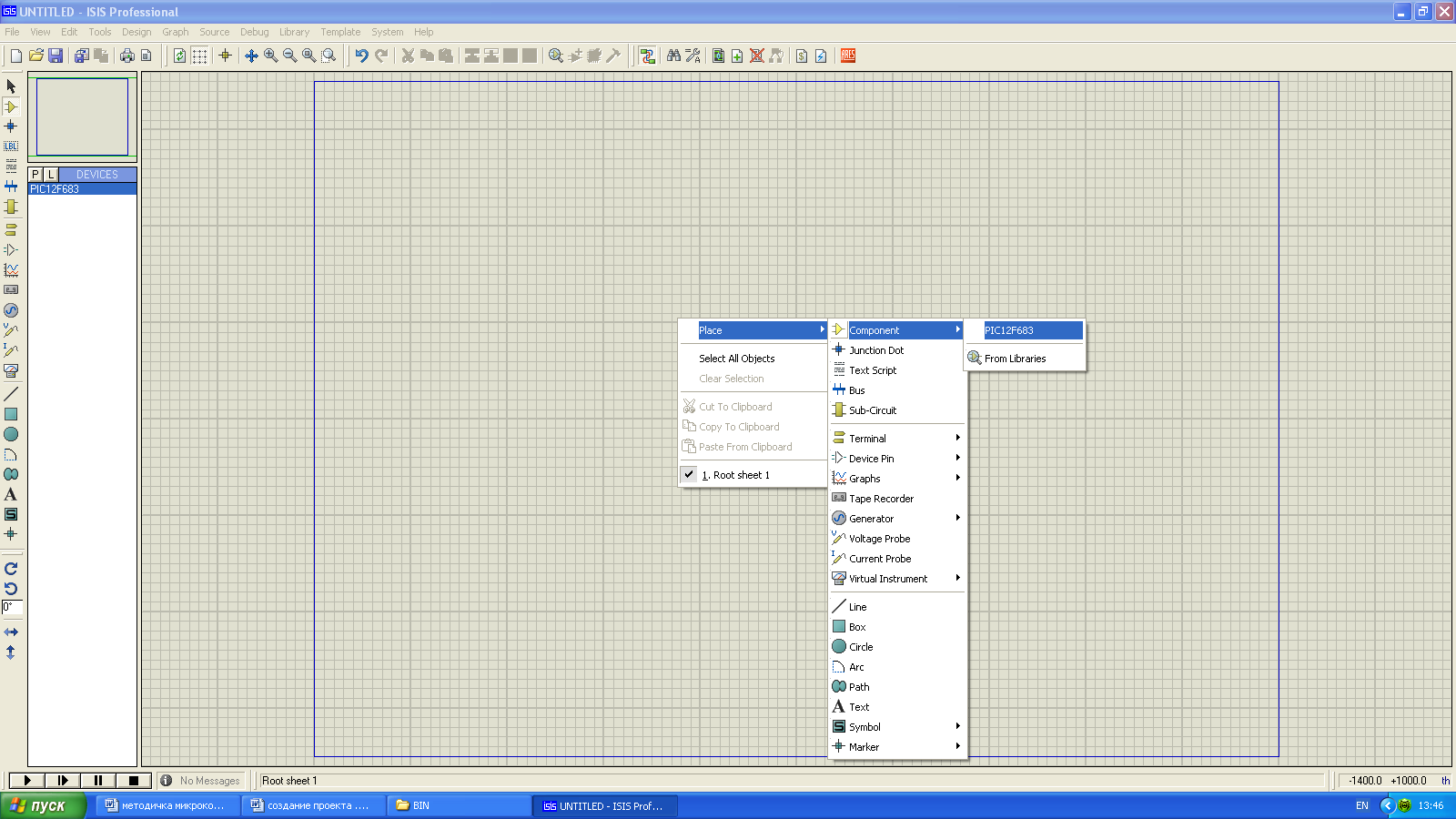This screenshot has height=819, width=1456.
Task: Expand the Virtual Instrument submenu
Action: click(896, 579)
